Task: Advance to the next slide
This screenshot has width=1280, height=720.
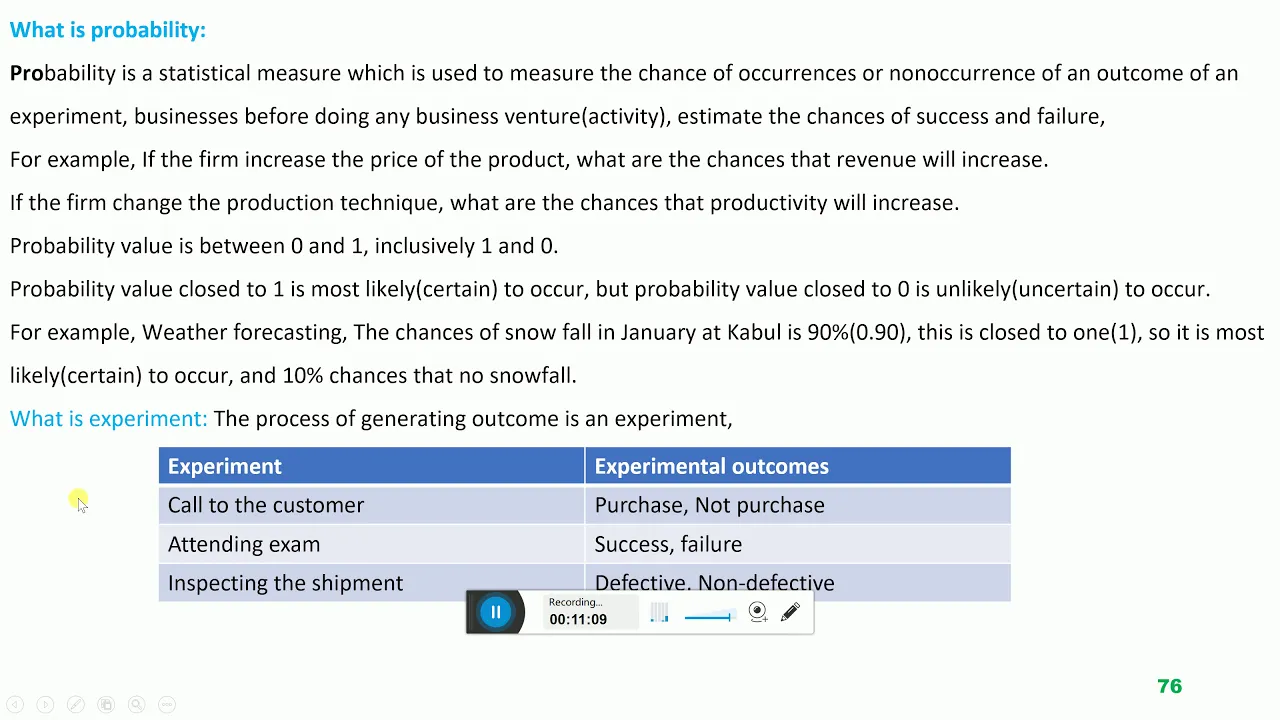Action: (x=45, y=704)
